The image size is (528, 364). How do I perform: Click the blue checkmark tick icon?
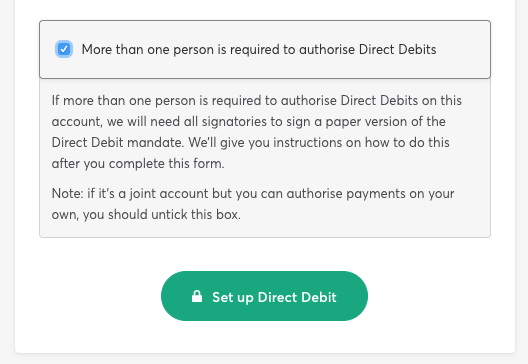pos(64,49)
